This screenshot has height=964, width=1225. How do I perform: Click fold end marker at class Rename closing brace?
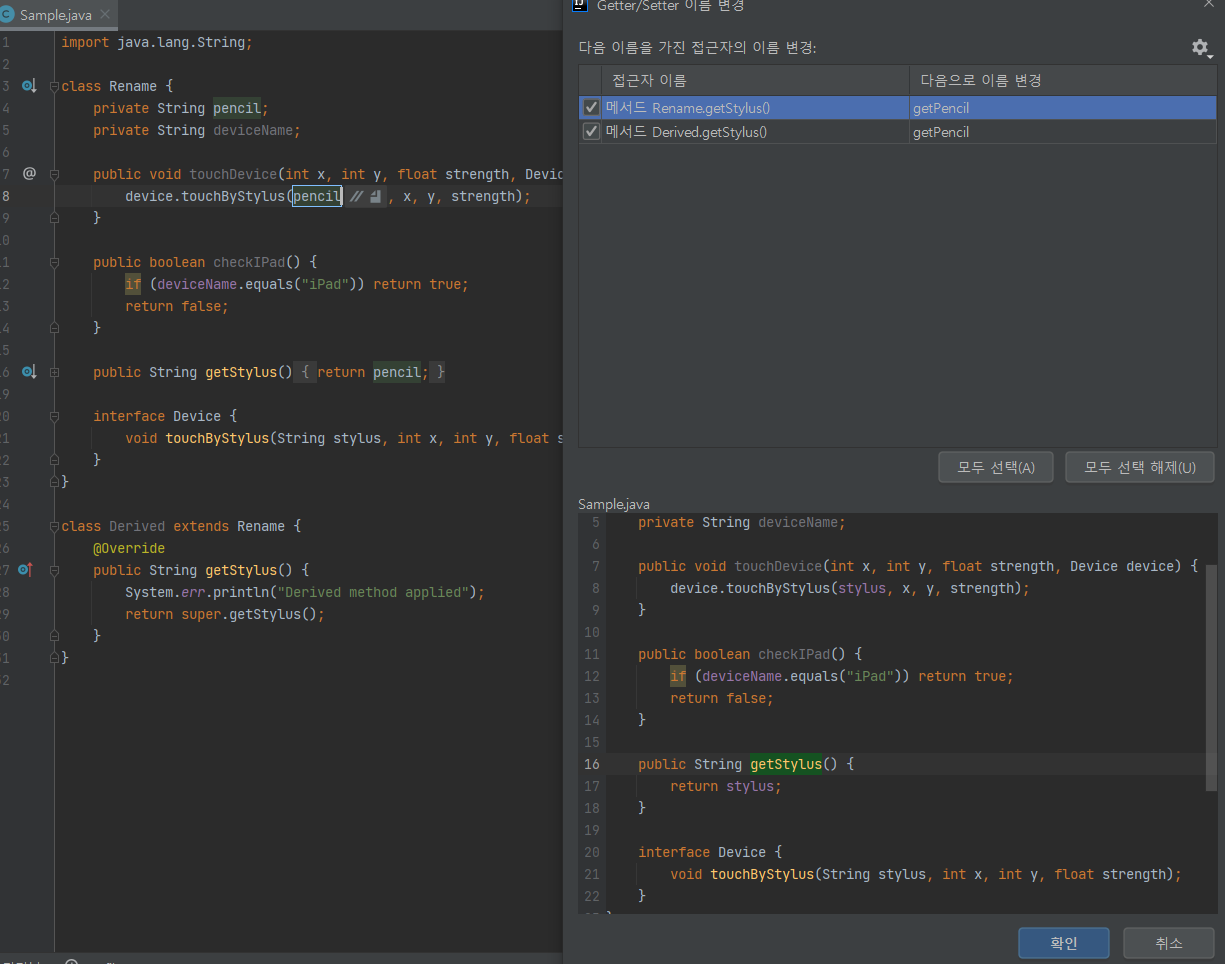tap(55, 482)
